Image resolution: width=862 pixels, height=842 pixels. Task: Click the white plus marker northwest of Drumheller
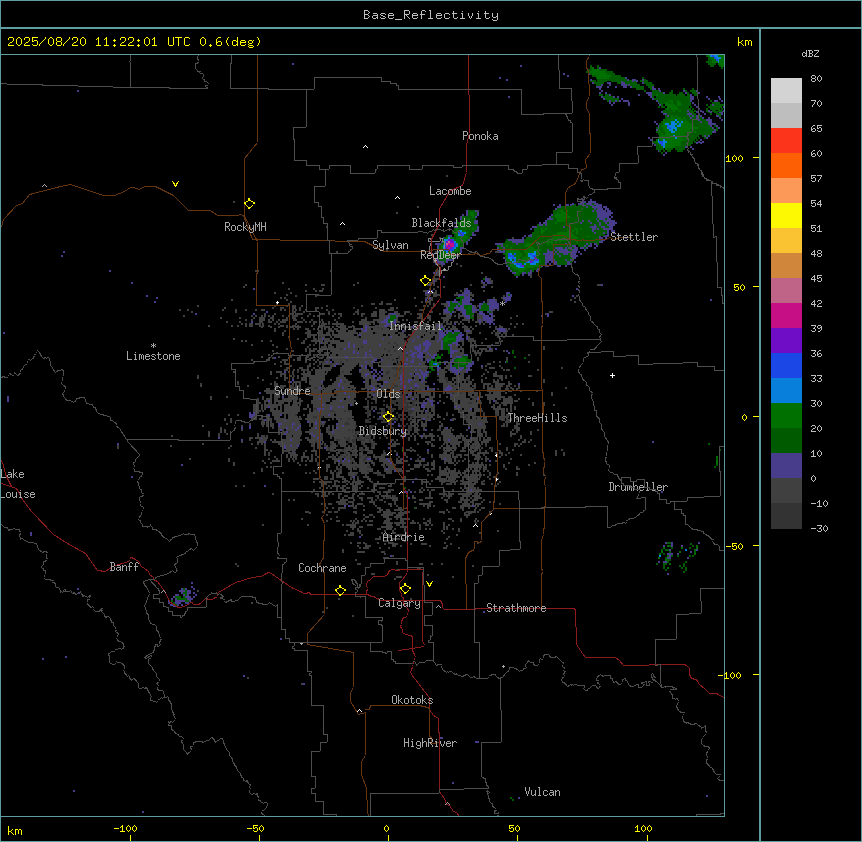click(x=612, y=375)
